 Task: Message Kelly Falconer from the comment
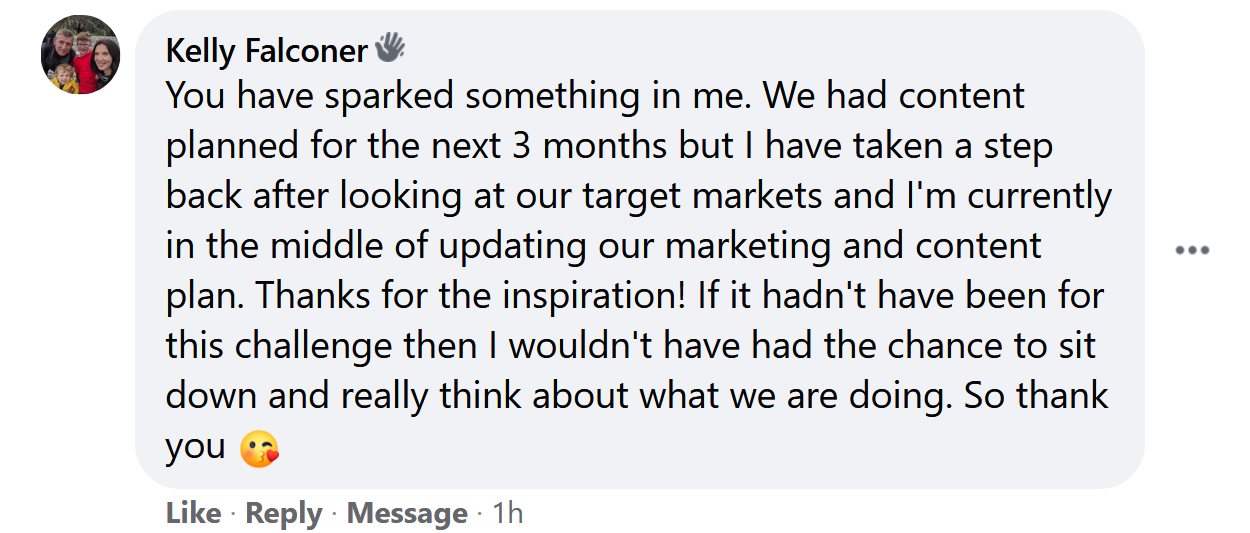pyautogui.click(x=407, y=514)
